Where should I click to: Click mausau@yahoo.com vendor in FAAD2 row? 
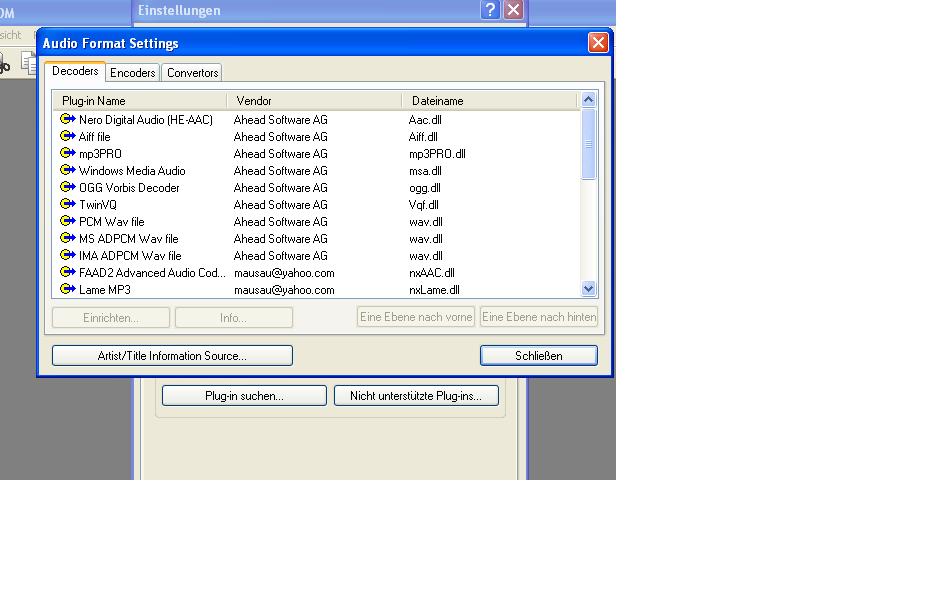[284, 272]
